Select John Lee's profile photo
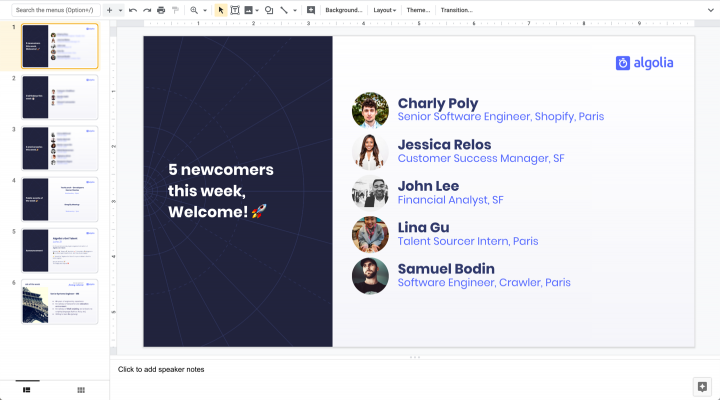 [370, 193]
